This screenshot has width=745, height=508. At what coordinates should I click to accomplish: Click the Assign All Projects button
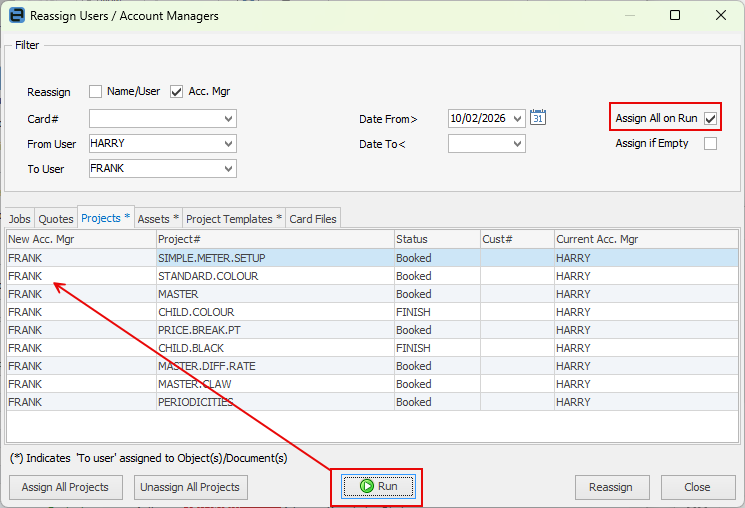click(x=66, y=487)
